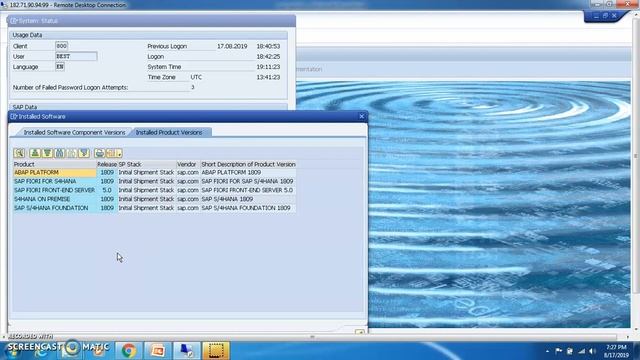Viewport: 640px width, 360px height.
Task: Click the Product column header
Action: pyautogui.click(x=55, y=164)
